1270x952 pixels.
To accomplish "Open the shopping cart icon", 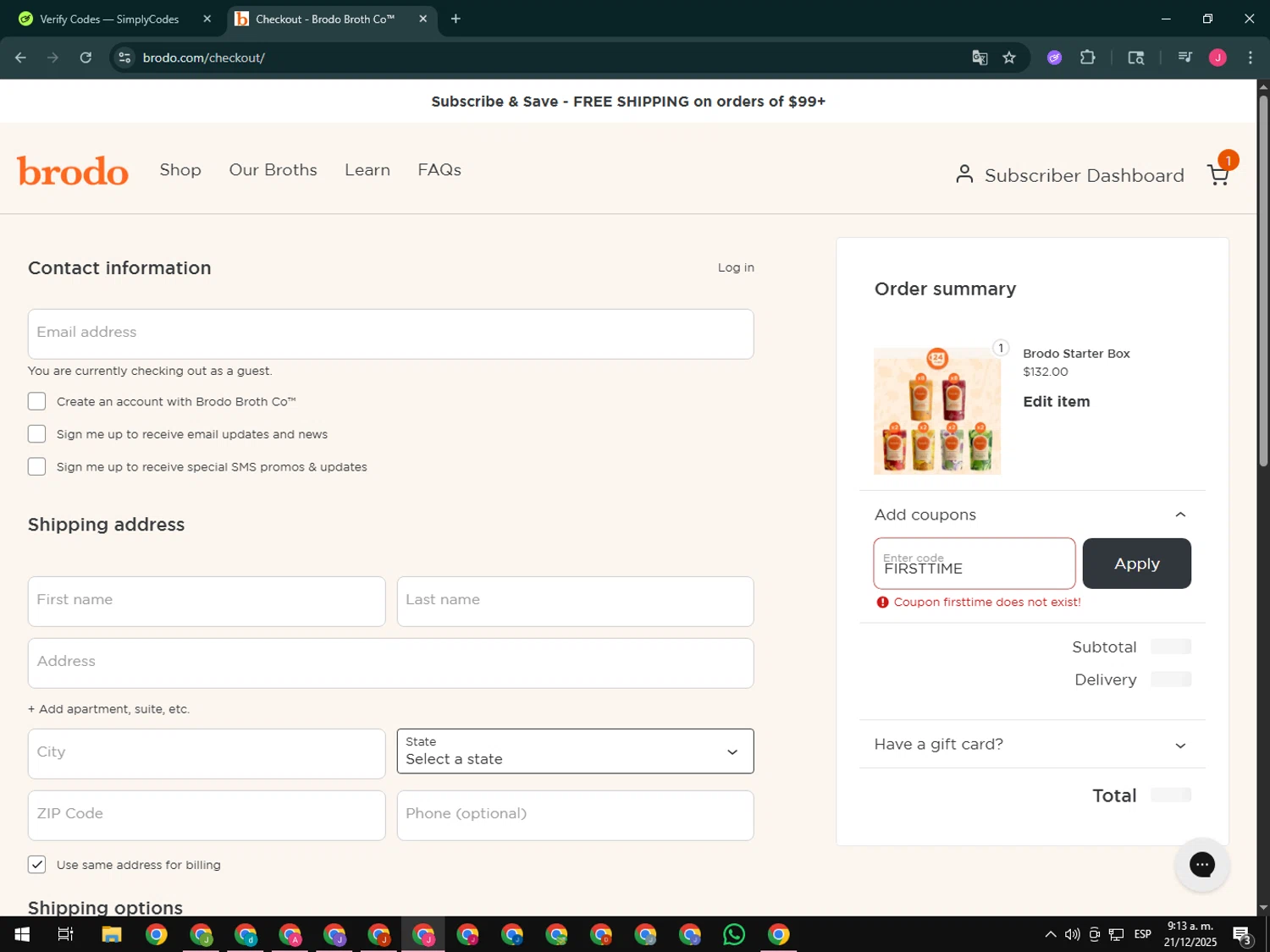I will (x=1218, y=175).
